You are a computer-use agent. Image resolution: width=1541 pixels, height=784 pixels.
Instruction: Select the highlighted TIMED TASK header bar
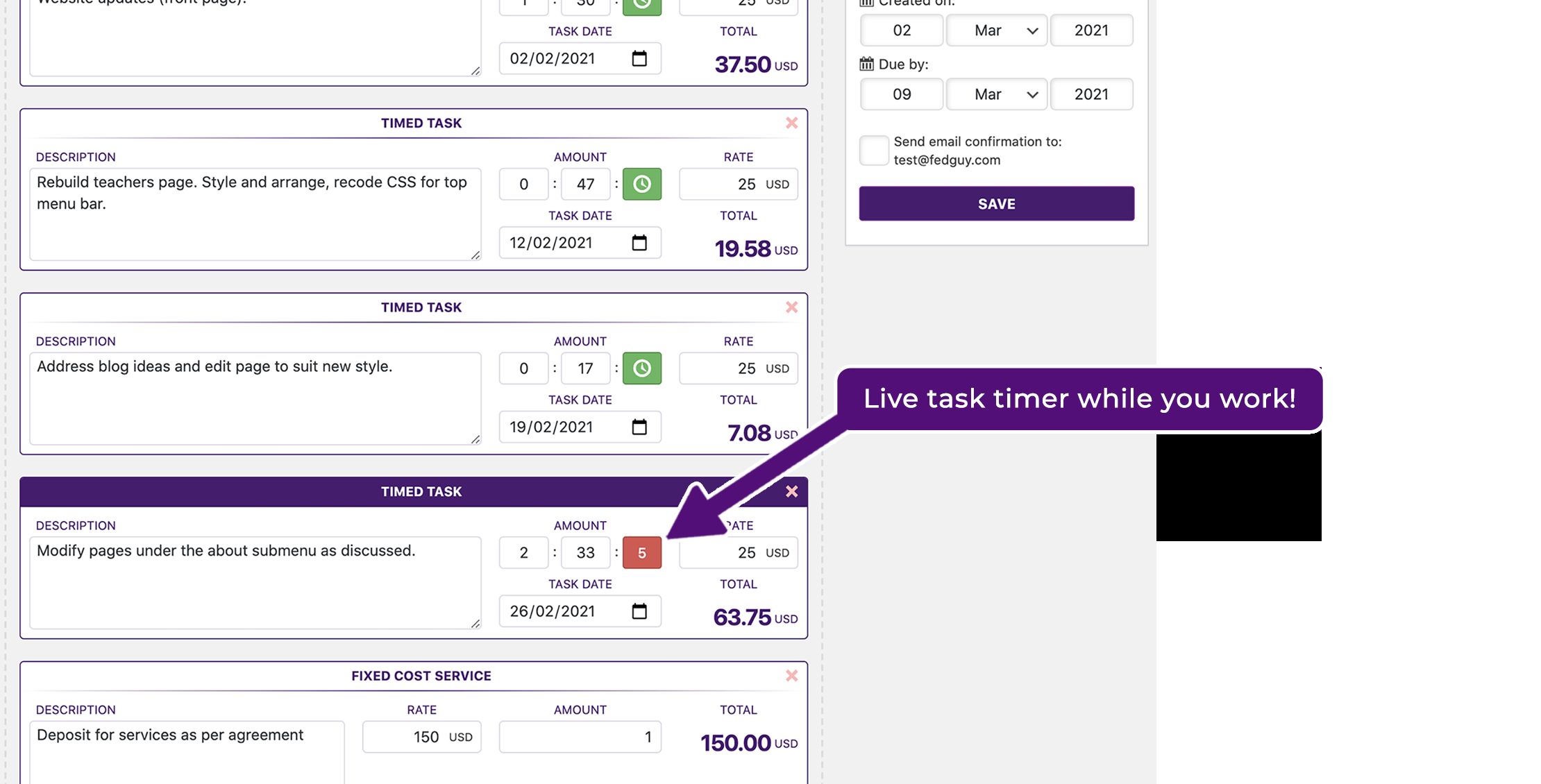[421, 492]
